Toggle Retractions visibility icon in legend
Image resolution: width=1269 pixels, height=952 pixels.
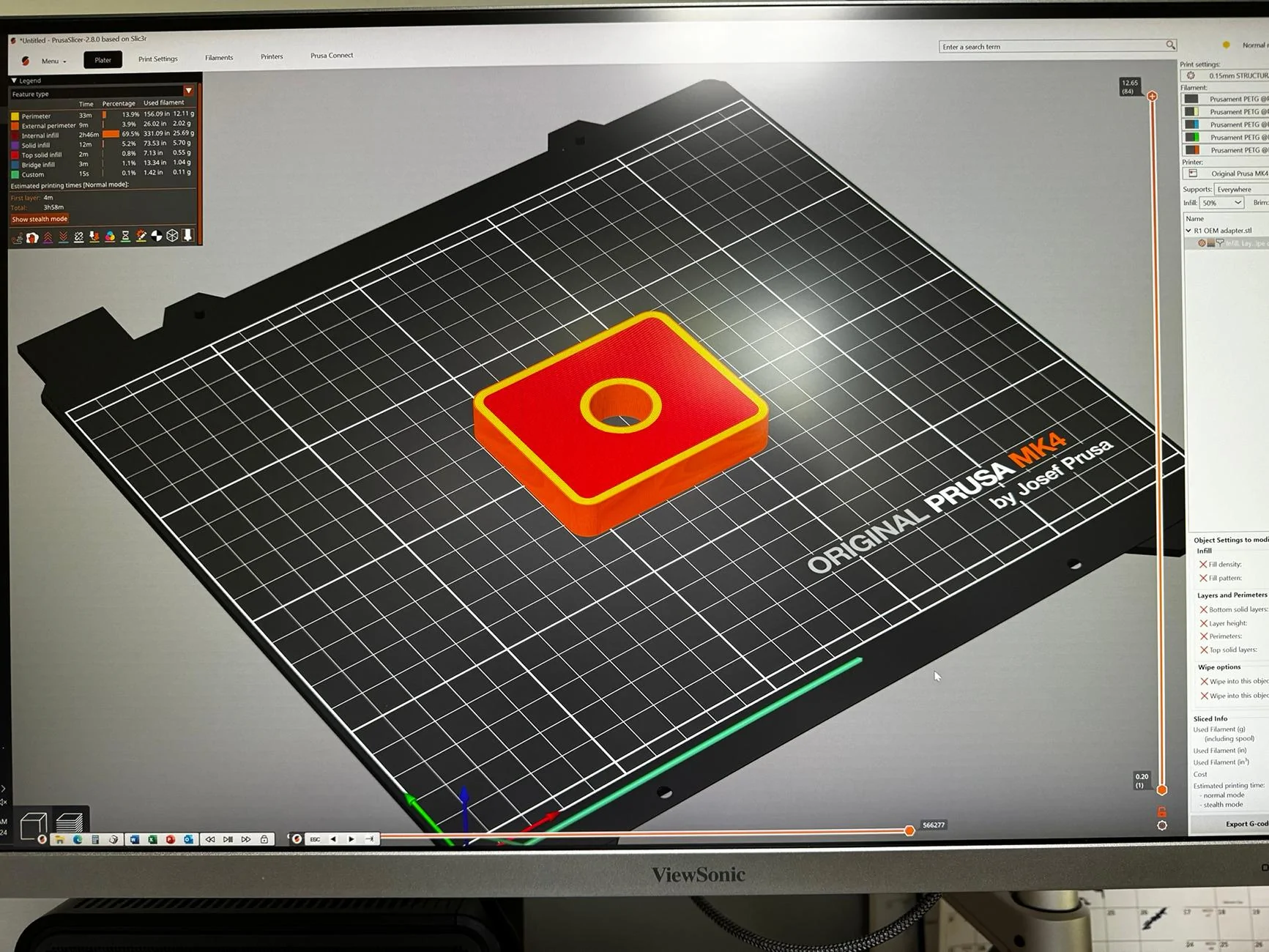tap(48, 237)
